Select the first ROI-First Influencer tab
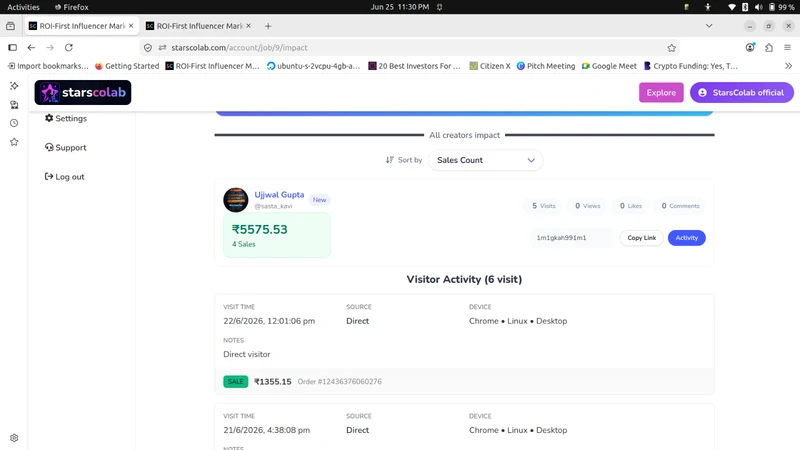 tap(83, 26)
